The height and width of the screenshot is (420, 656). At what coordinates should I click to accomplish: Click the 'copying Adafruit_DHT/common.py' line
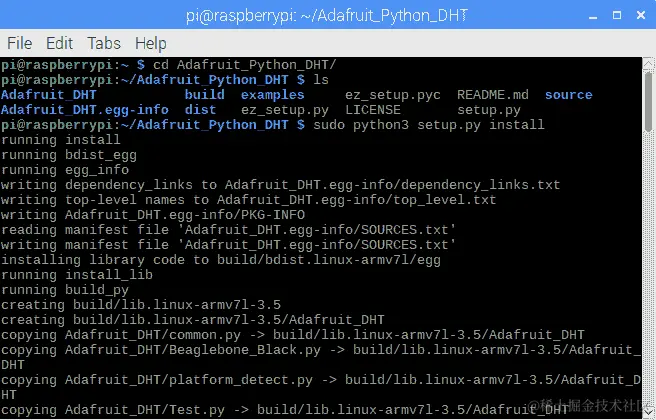coord(292,335)
